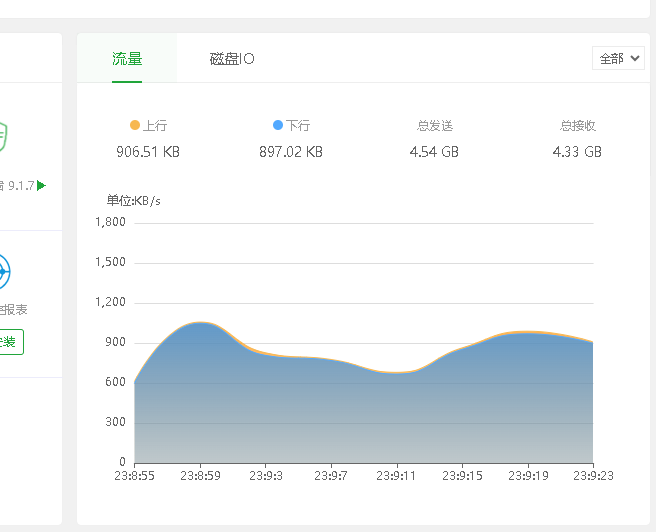Click the green arrow next to version 9.1.7
Image resolution: width=656 pixels, height=532 pixels.
coord(41,185)
